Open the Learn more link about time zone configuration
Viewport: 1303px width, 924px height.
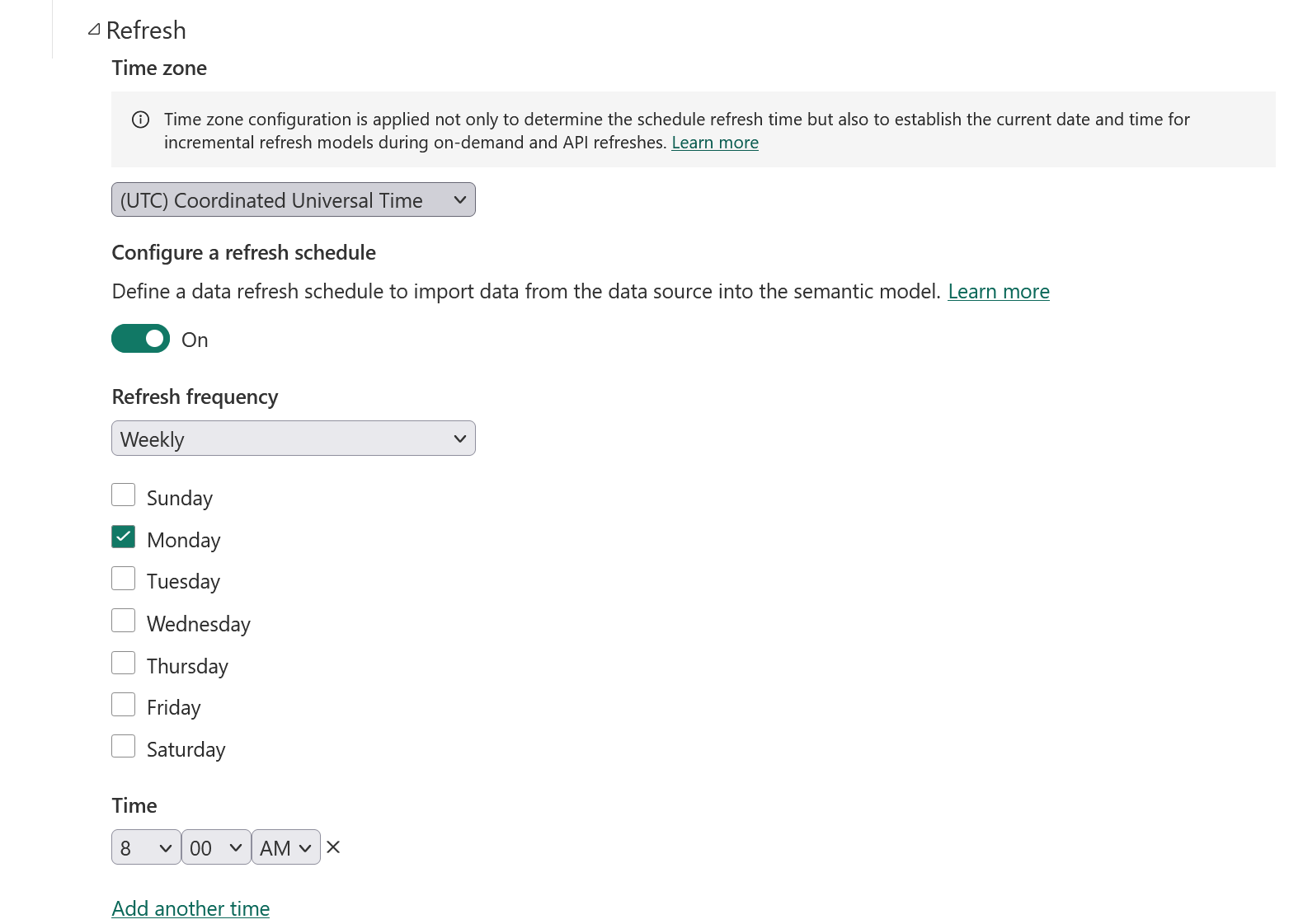click(714, 142)
